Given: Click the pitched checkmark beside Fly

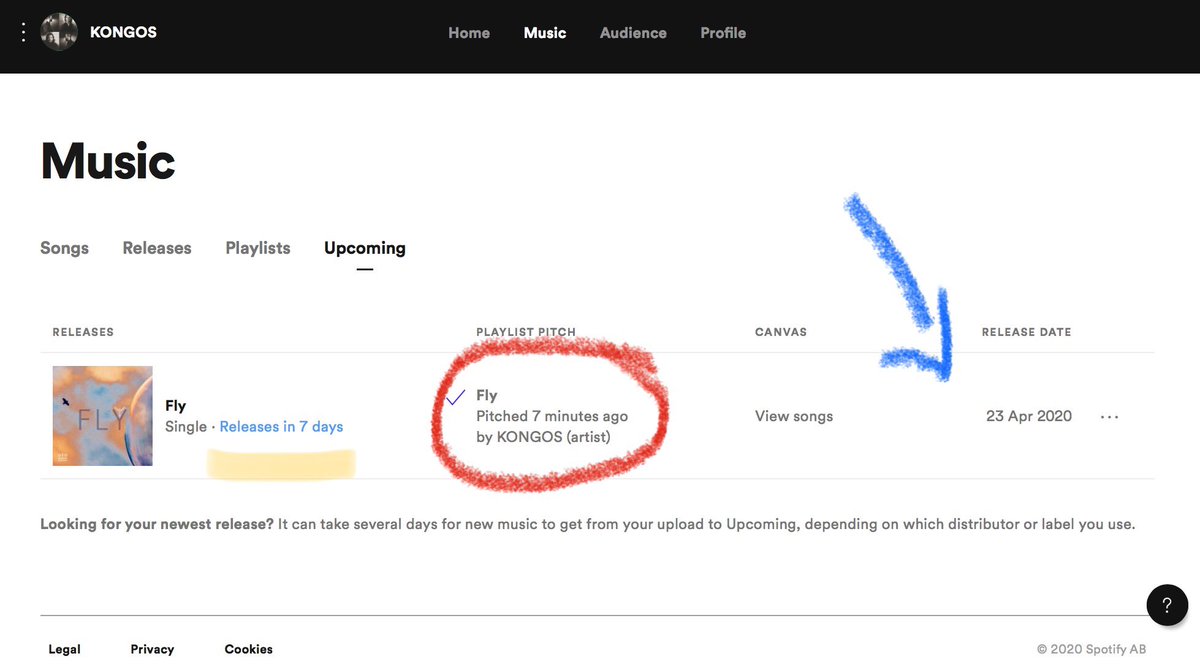Looking at the screenshot, I should pyautogui.click(x=455, y=397).
